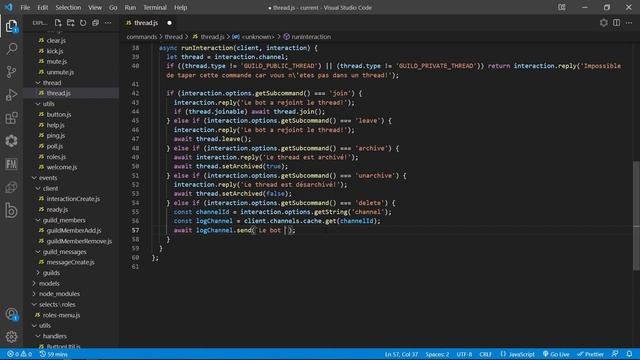The height and width of the screenshot is (360, 640).
Task: Open kick.js in Explorer
Action: (55, 51)
